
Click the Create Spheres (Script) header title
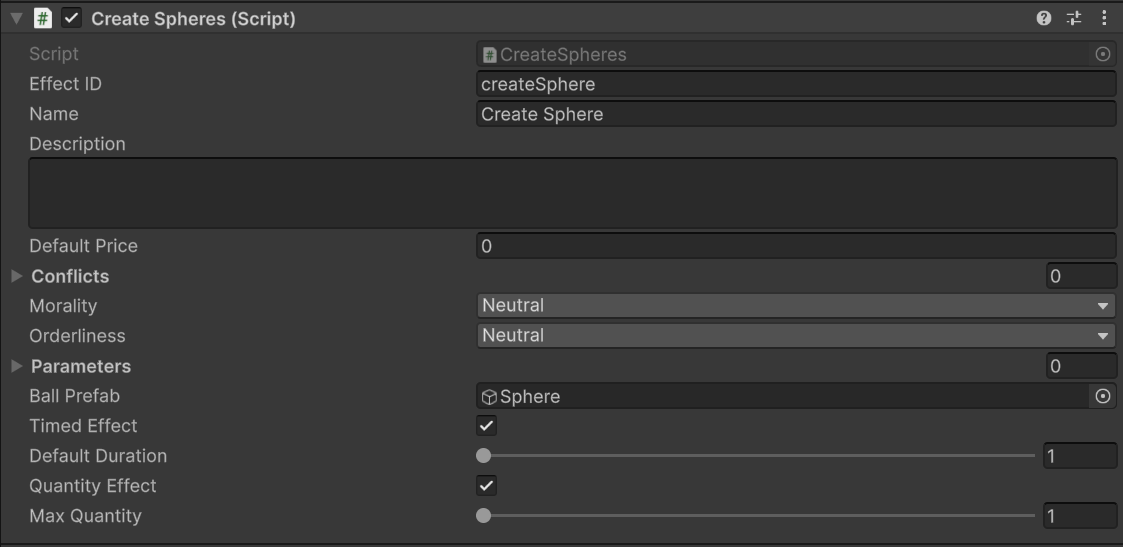(193, 19)
